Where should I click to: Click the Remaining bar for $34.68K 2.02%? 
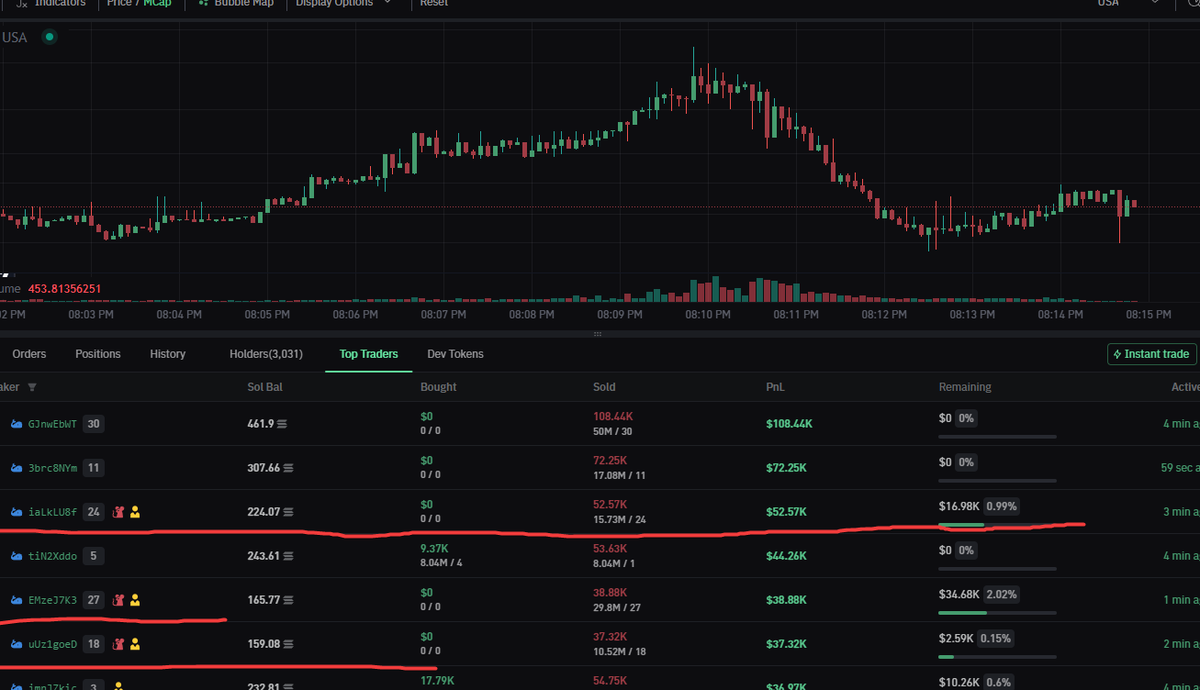coord(998,613)
